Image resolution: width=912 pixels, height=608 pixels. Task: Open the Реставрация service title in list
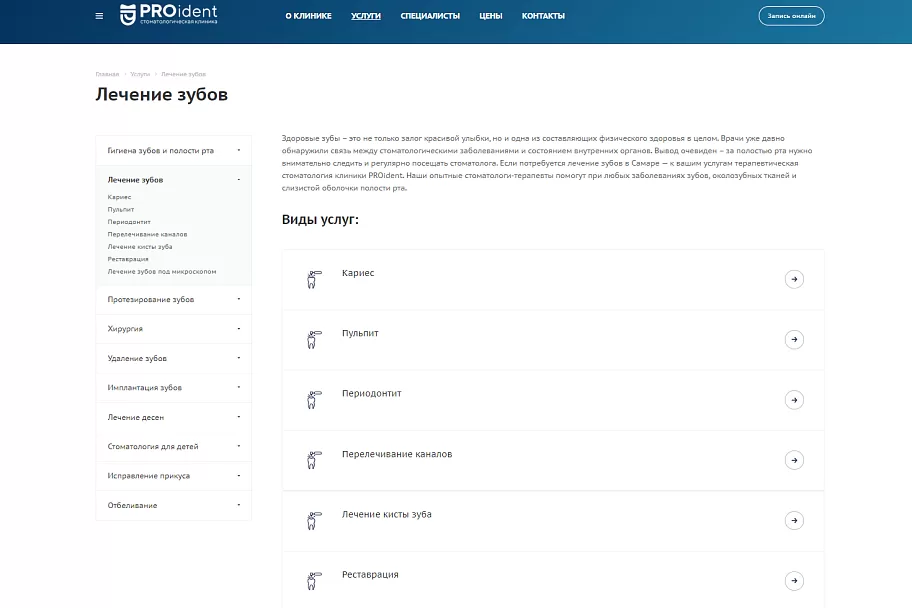point(370,575)
